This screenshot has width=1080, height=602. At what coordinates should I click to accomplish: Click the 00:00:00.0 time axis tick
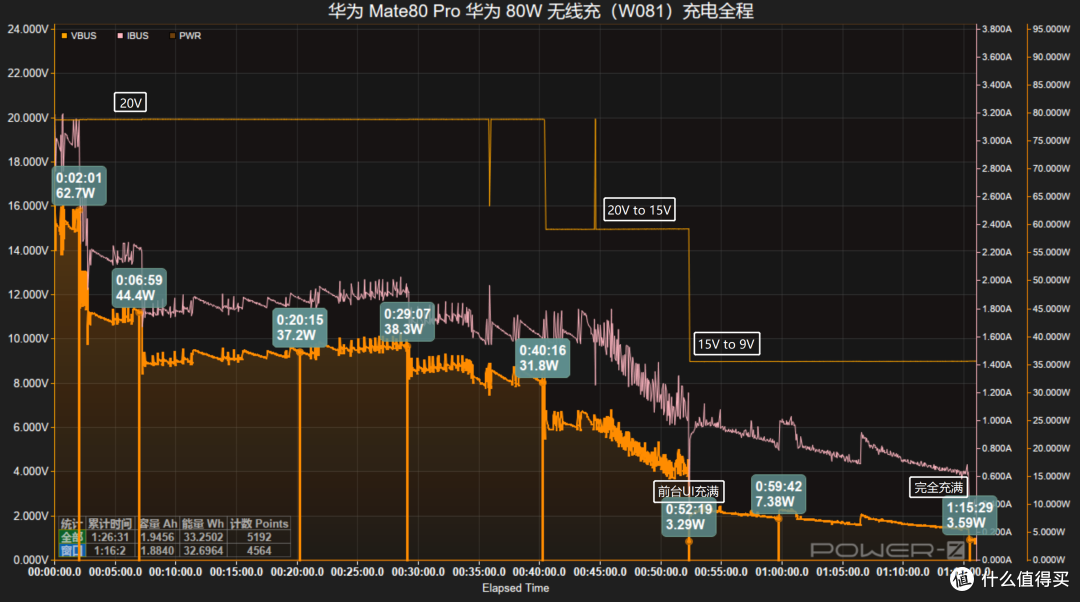[54, 572]
